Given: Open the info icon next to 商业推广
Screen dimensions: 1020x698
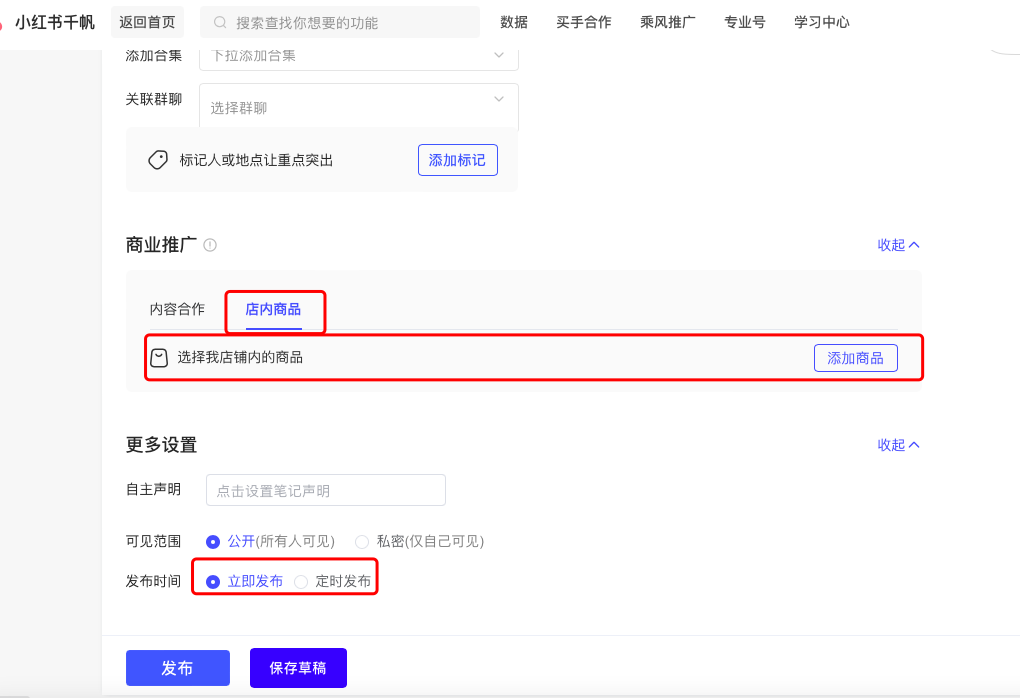Looking at the screenshot, I should click(210, 245).
